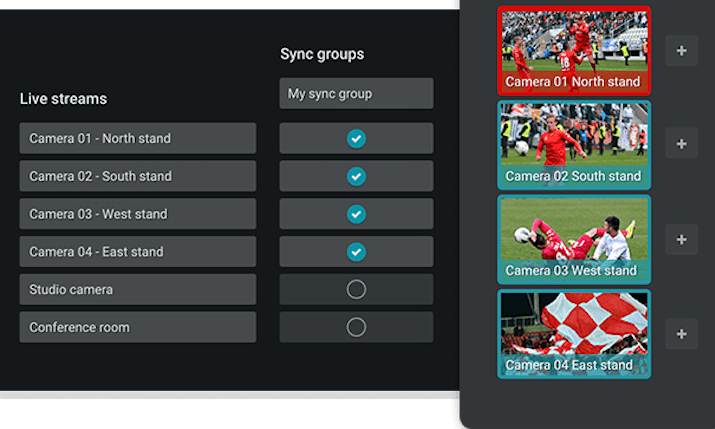Select Camera 01 - North stand live stream
The height and width of the screenshot is (429, 715).
[137, 139]
